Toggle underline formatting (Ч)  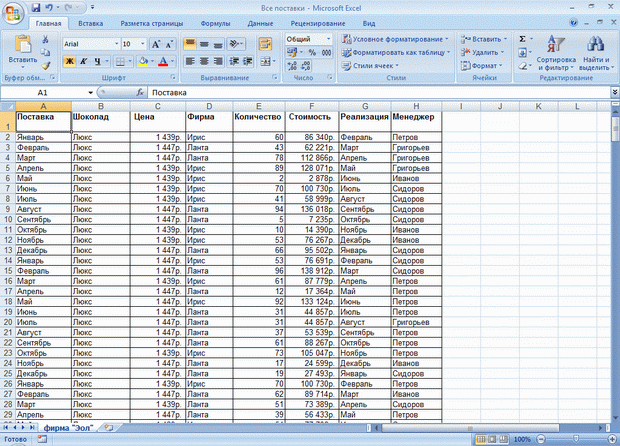pyautogui.click(x=97, y=61)
